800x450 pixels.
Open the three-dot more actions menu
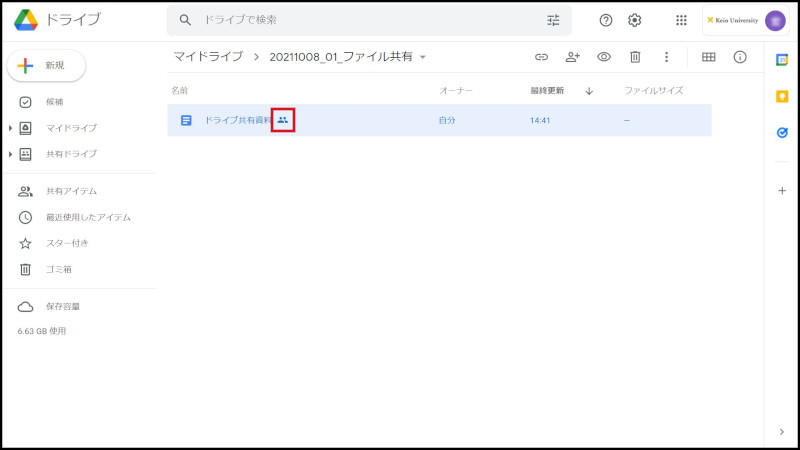666,57
